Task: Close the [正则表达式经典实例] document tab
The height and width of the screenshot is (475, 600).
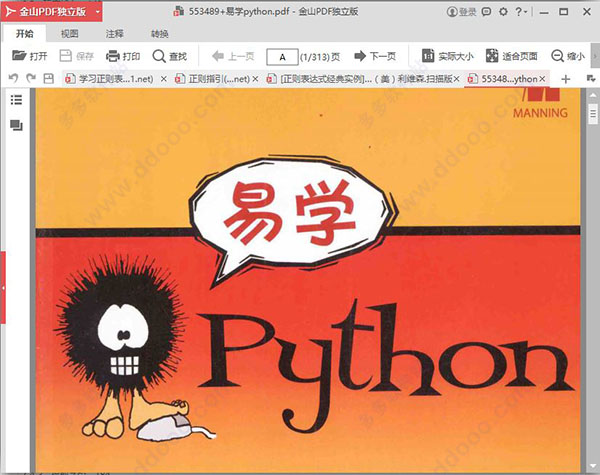Action: [x=456, y=79]
